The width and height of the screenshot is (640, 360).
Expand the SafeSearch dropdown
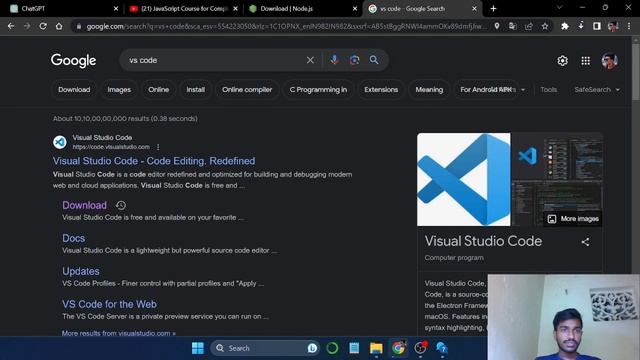[x=597, y=90]
